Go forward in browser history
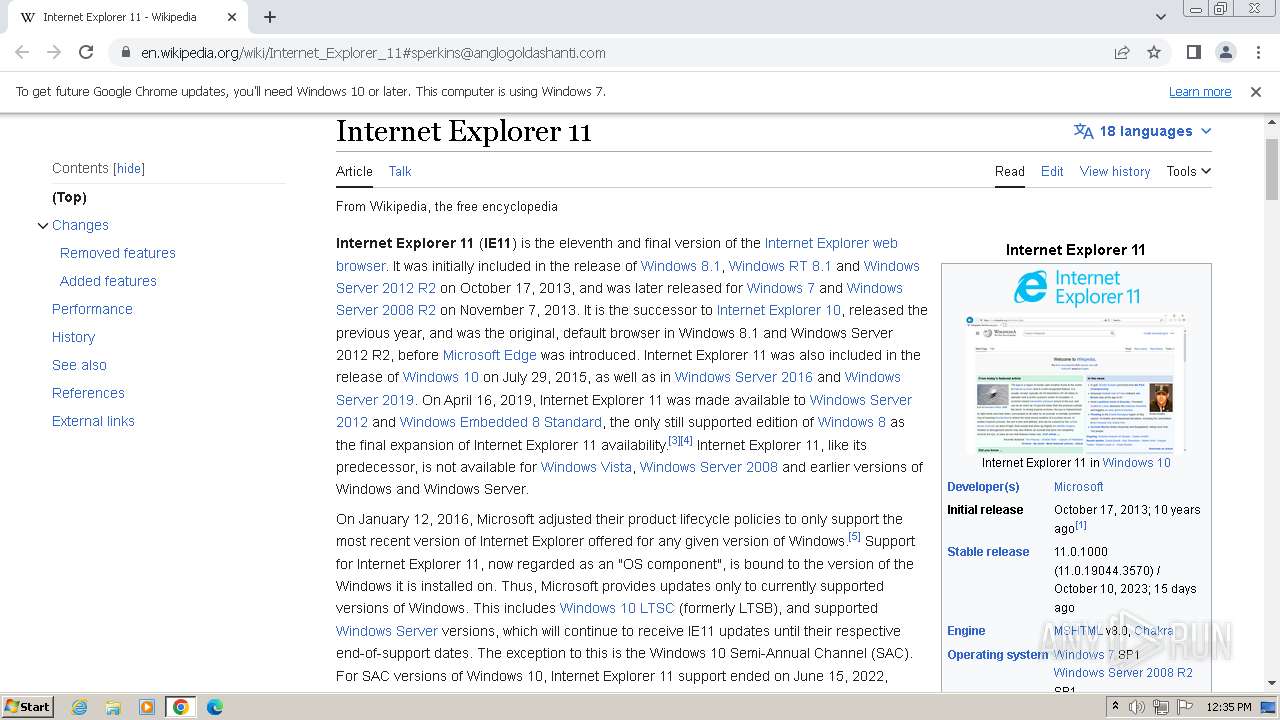Image resolution: width=1280 pixels, height=720 pixels. (x=54, y=53)
